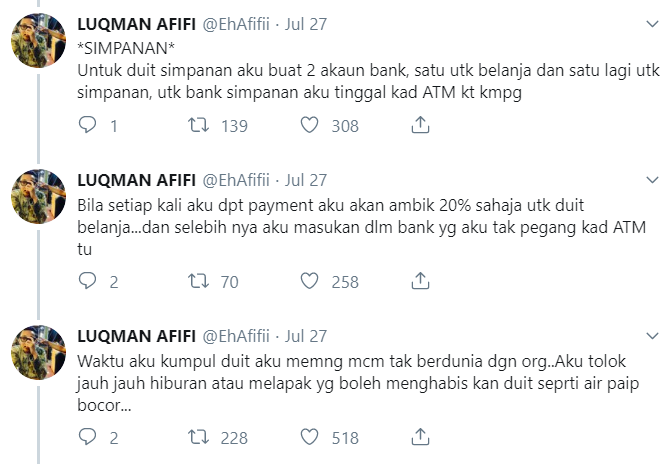The height and width of the screenshot is (464, 670).
Task: Reply to the 20% payment tweet
Action: coord(88,281)
